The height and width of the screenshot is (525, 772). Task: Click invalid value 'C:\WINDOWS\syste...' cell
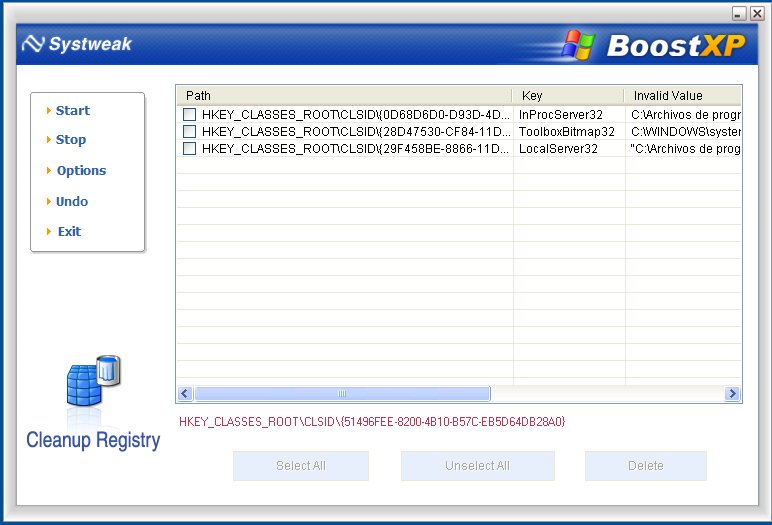[686, 131]
